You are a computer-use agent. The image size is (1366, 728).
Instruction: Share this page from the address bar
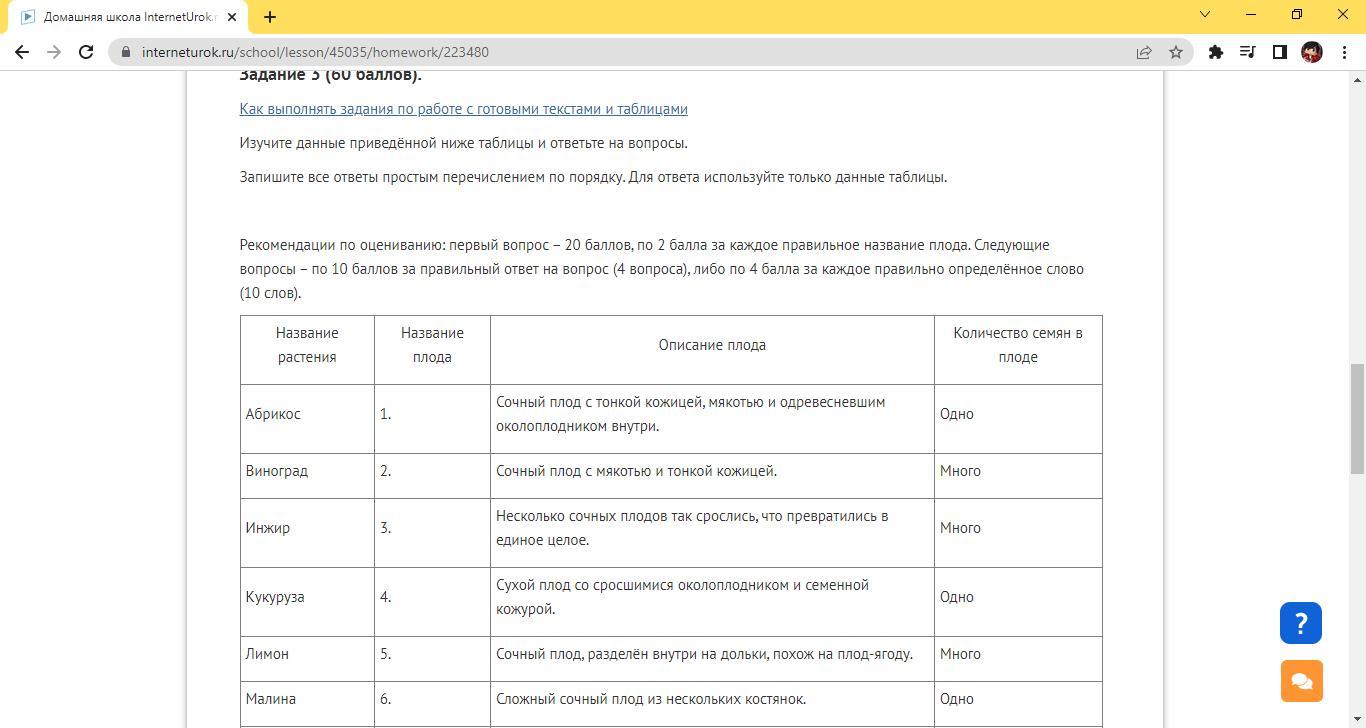pos(1144,52)
